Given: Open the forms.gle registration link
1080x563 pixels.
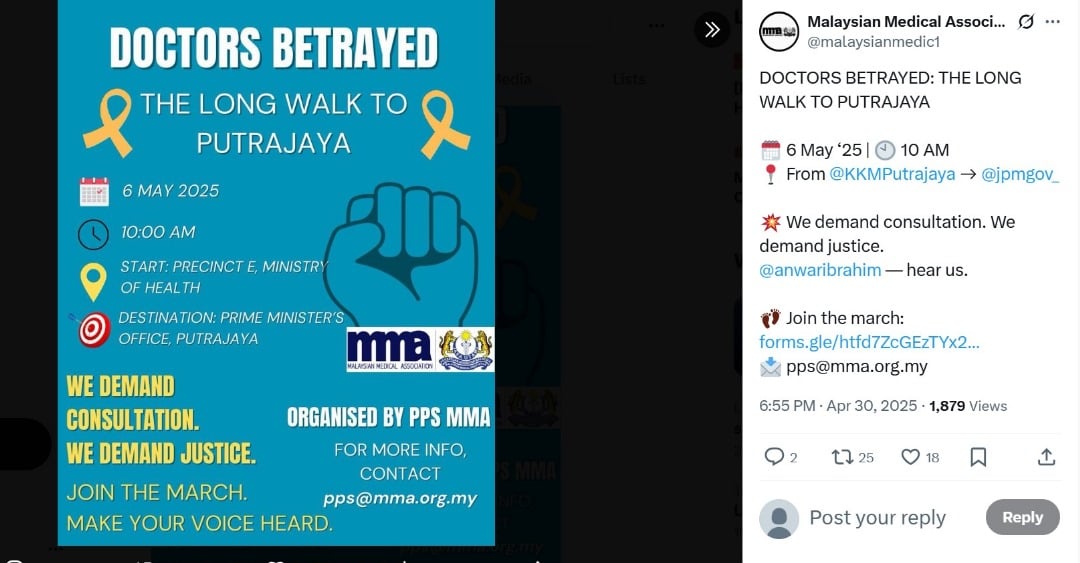Looking at the screenshot, I should 869,342.
